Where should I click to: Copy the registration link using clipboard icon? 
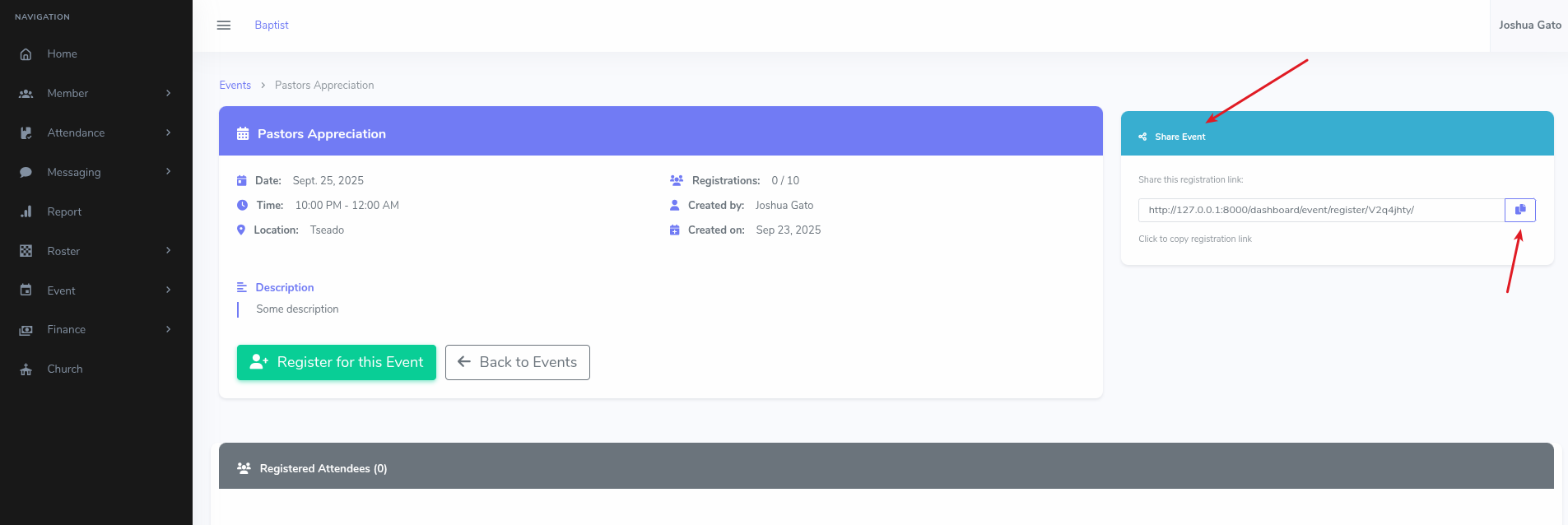[1519, 210]
